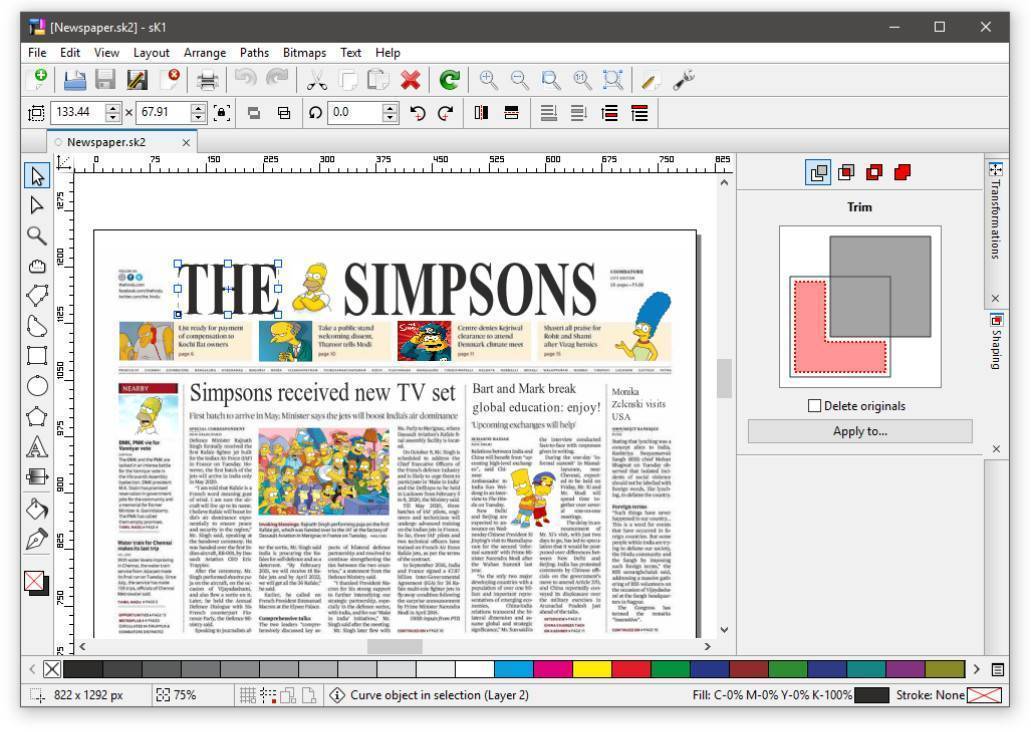Image resolution: width=1031 pixels, height=732 pixels.
Task: Close the Newspaper.sk2 tab
Action: point(186,143)
